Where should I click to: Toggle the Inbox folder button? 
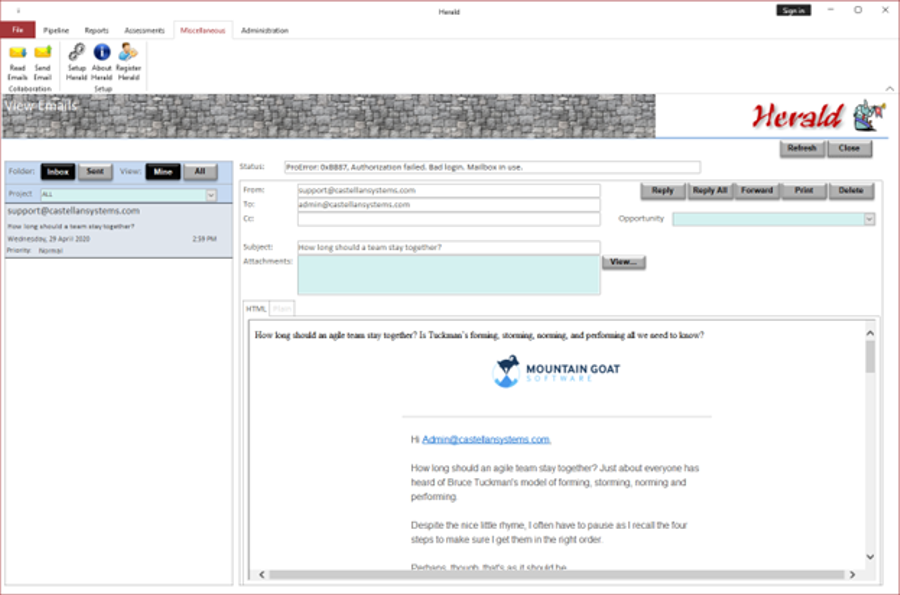click(57, 172)
